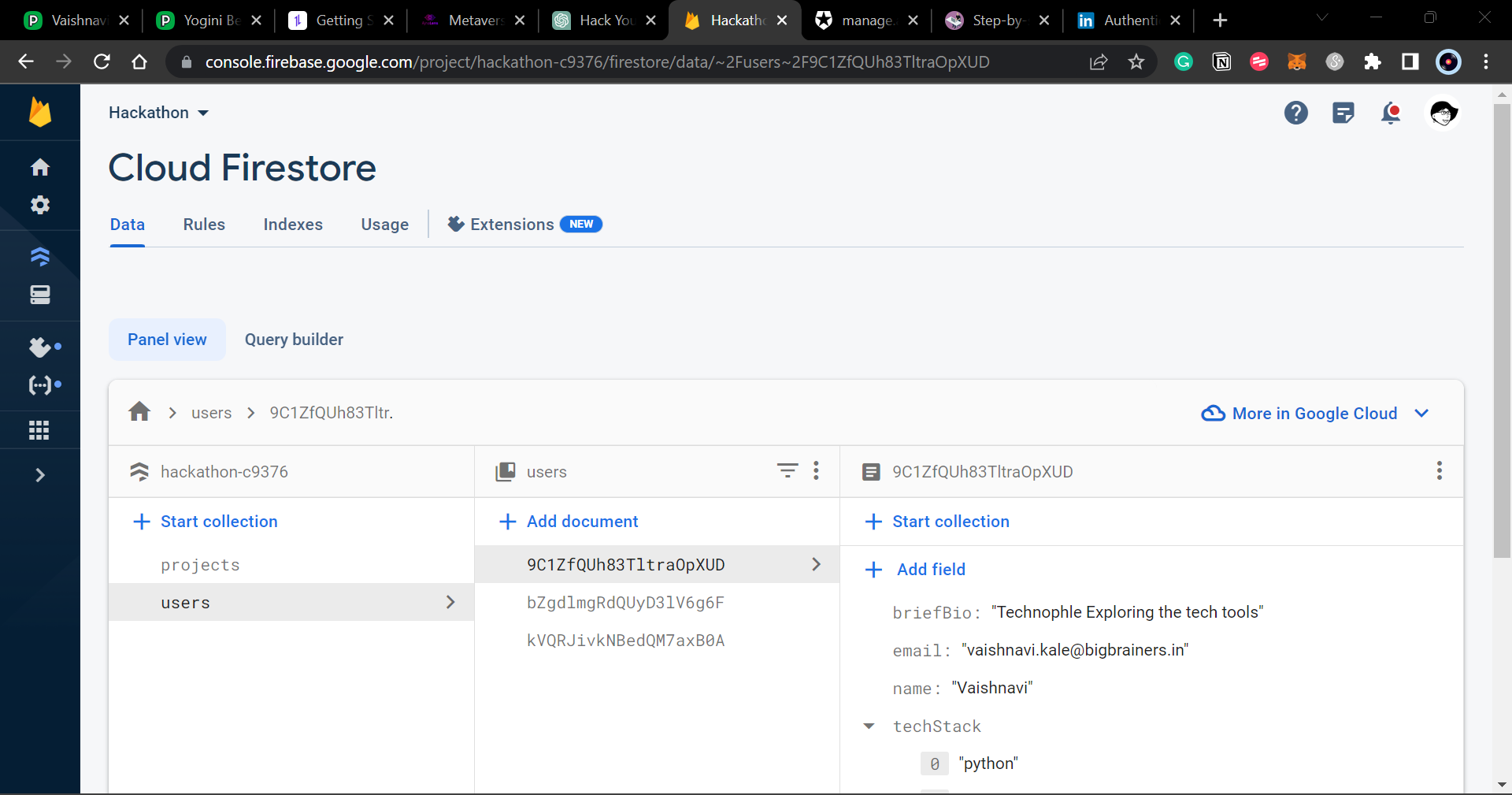Select document 9C1ZfQUh83TltraOpXUD in list
1512x795 pixels.
[x=658, y=565]
